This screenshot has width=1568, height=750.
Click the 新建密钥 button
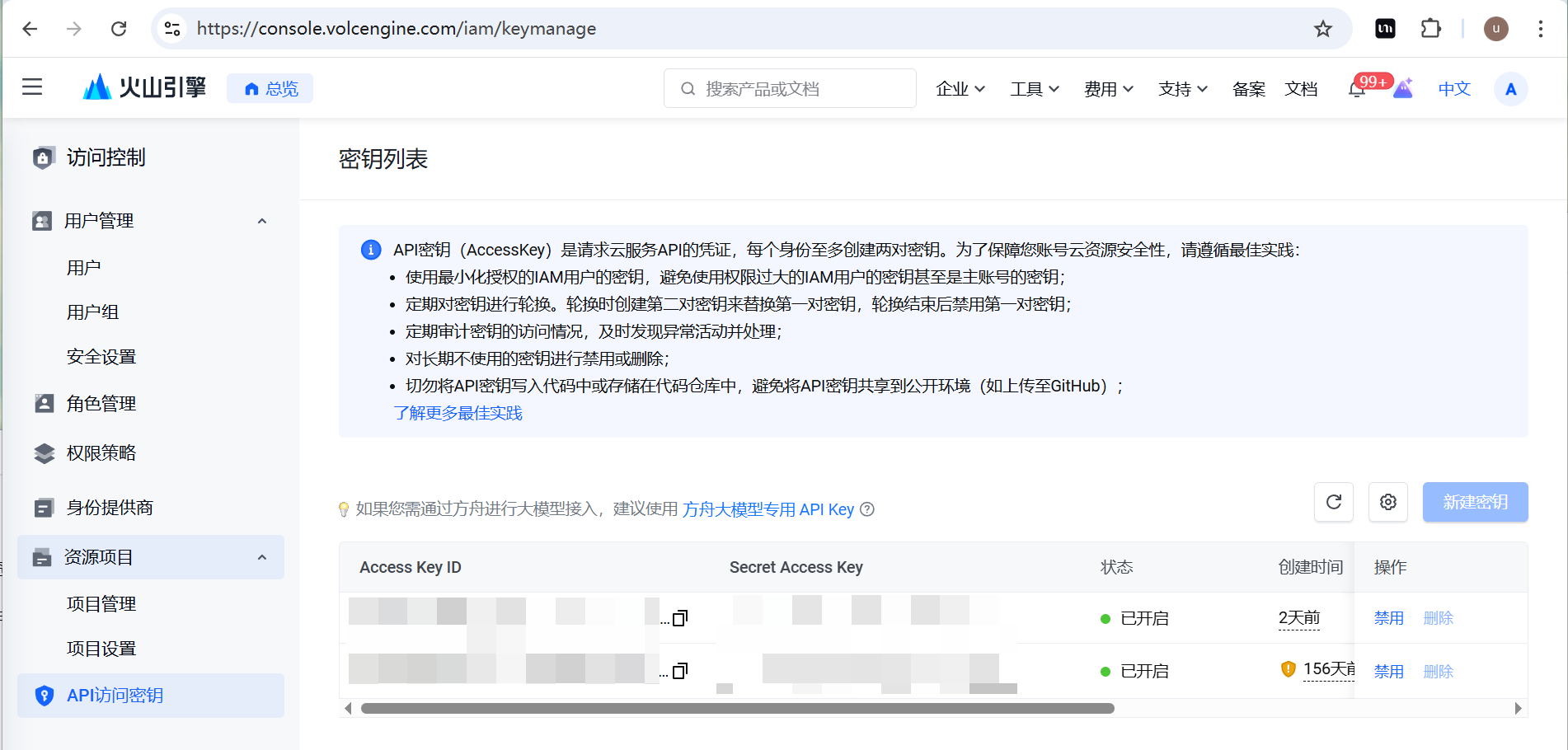point(1476,502)
